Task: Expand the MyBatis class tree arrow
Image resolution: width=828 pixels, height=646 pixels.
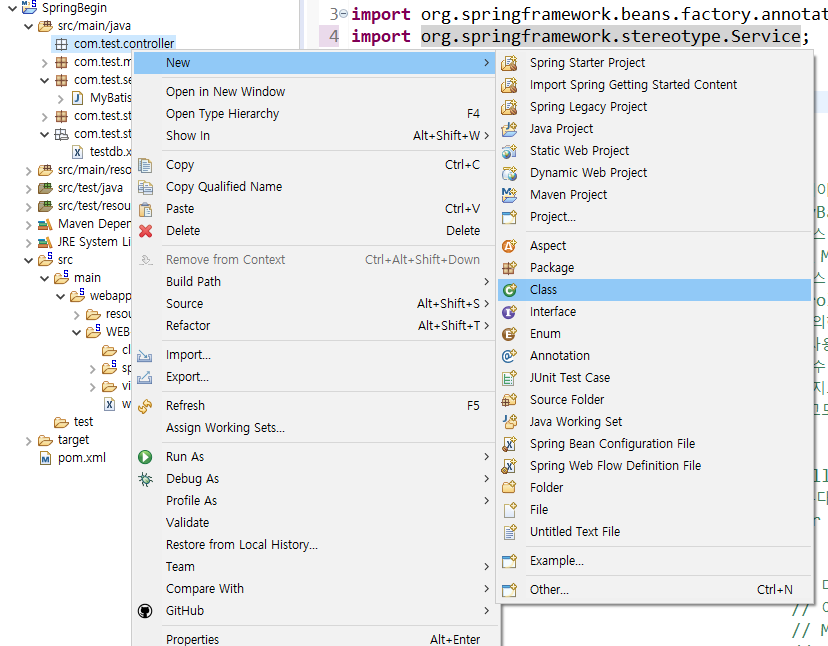Action: pyautogui.click(x=61, y=98)
